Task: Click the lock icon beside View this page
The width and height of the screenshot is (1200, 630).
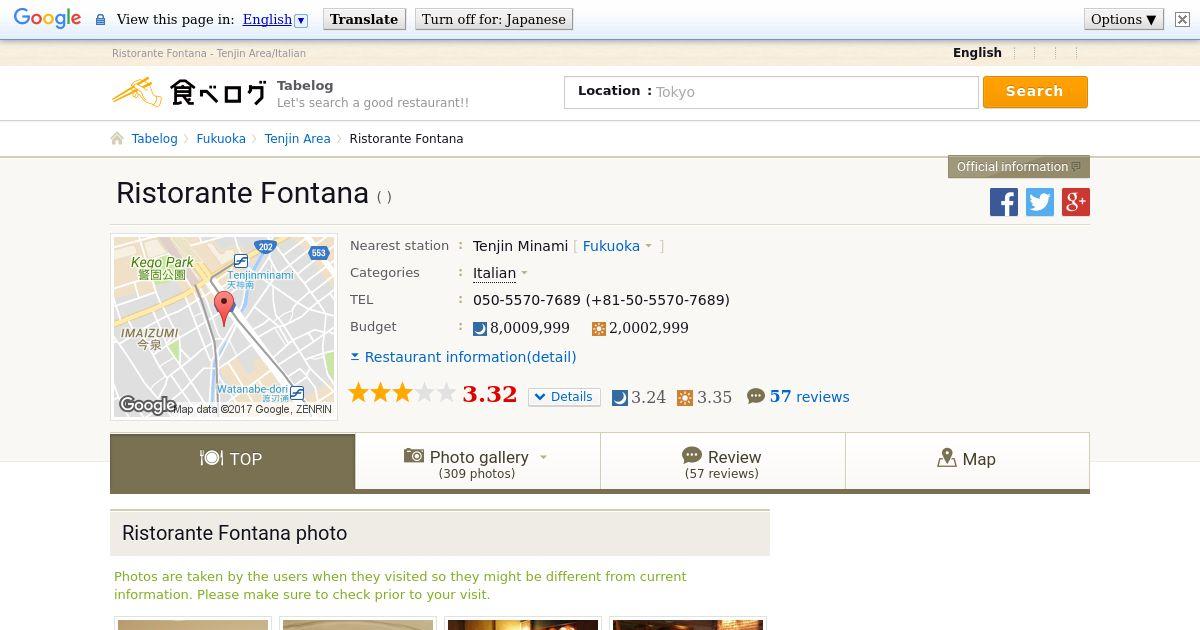Action: click(x=100, y=20)
